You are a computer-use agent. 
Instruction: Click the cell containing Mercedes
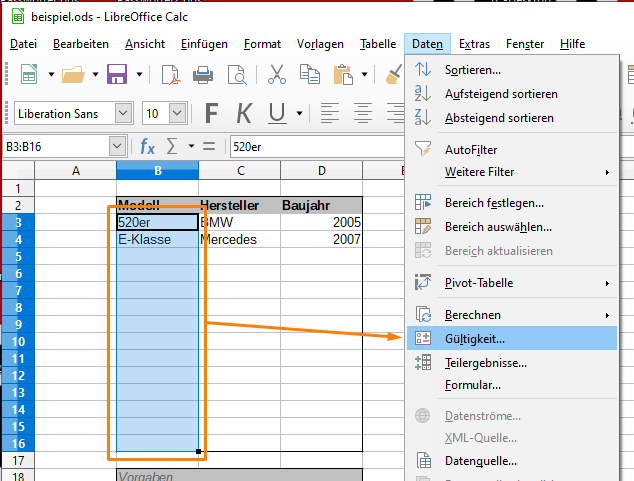[x=239, y=239]
